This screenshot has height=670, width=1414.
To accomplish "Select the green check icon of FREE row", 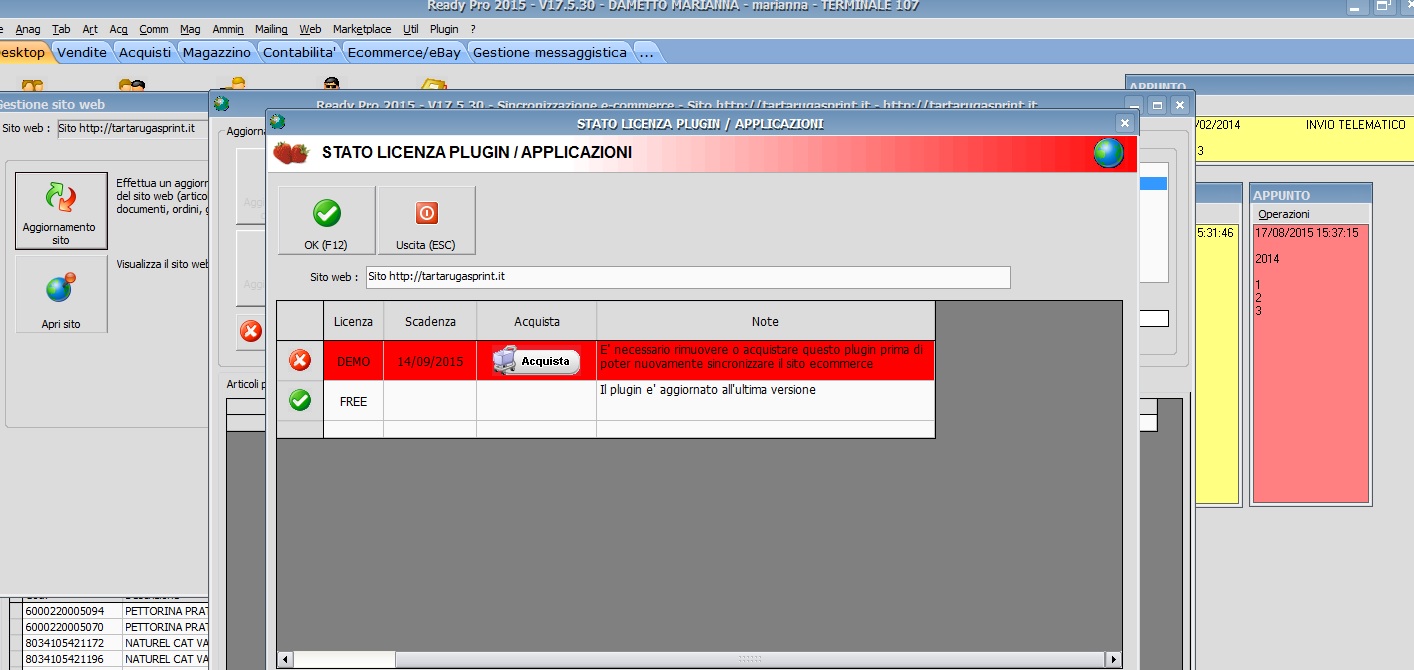I will 300,400.
